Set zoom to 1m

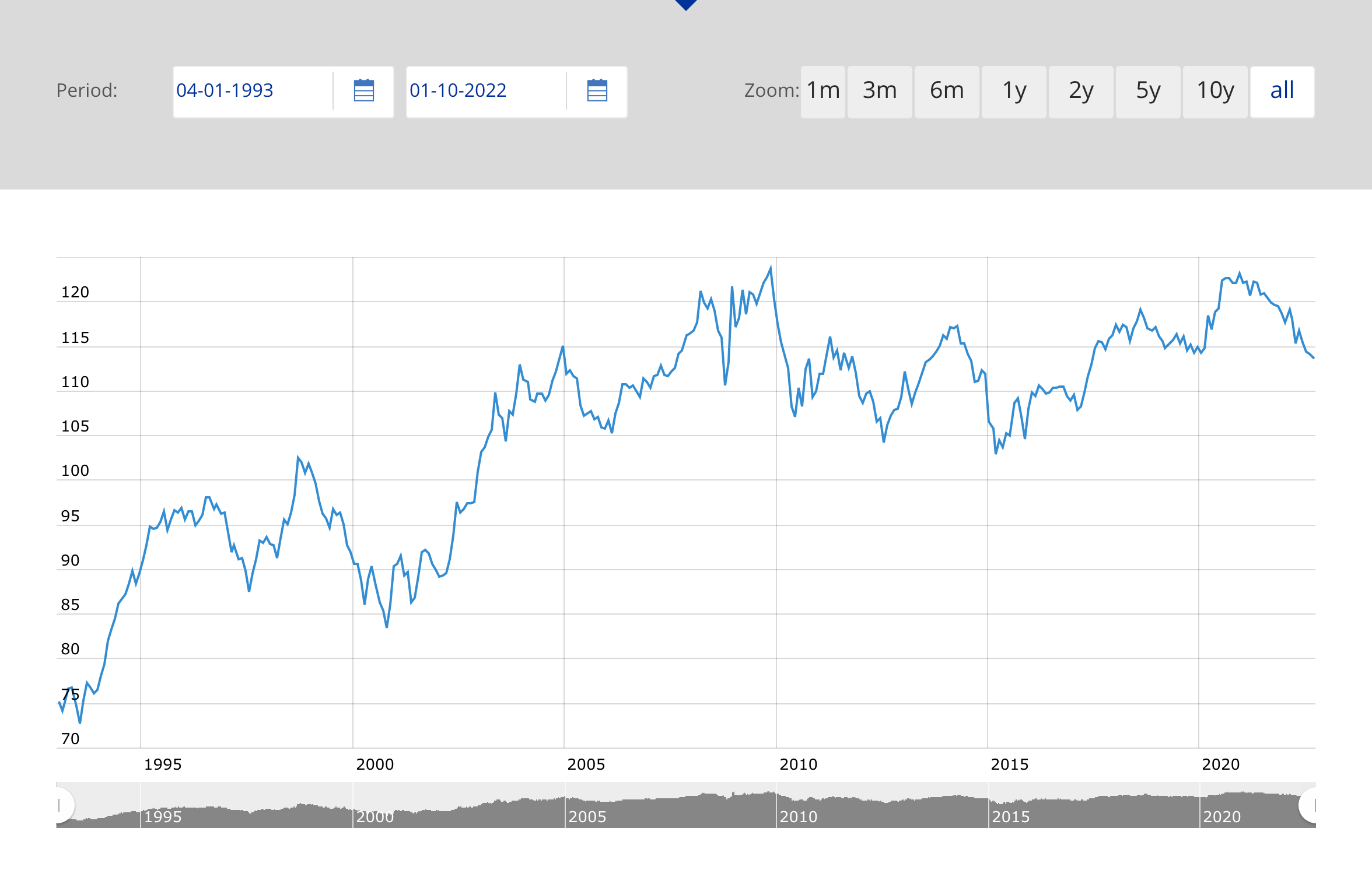pyautogui.click(x=822, y=92)
